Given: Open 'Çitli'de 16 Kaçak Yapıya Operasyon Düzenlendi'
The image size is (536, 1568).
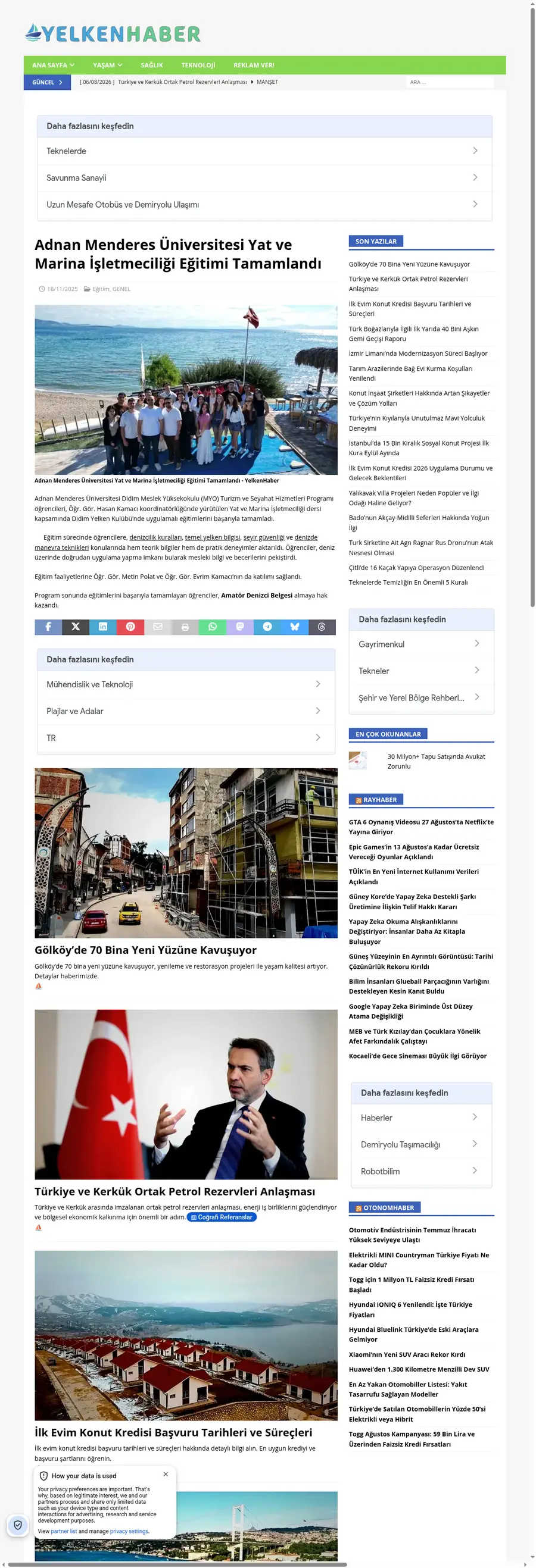Looking at the screenshot, I should tap(417, 568).
